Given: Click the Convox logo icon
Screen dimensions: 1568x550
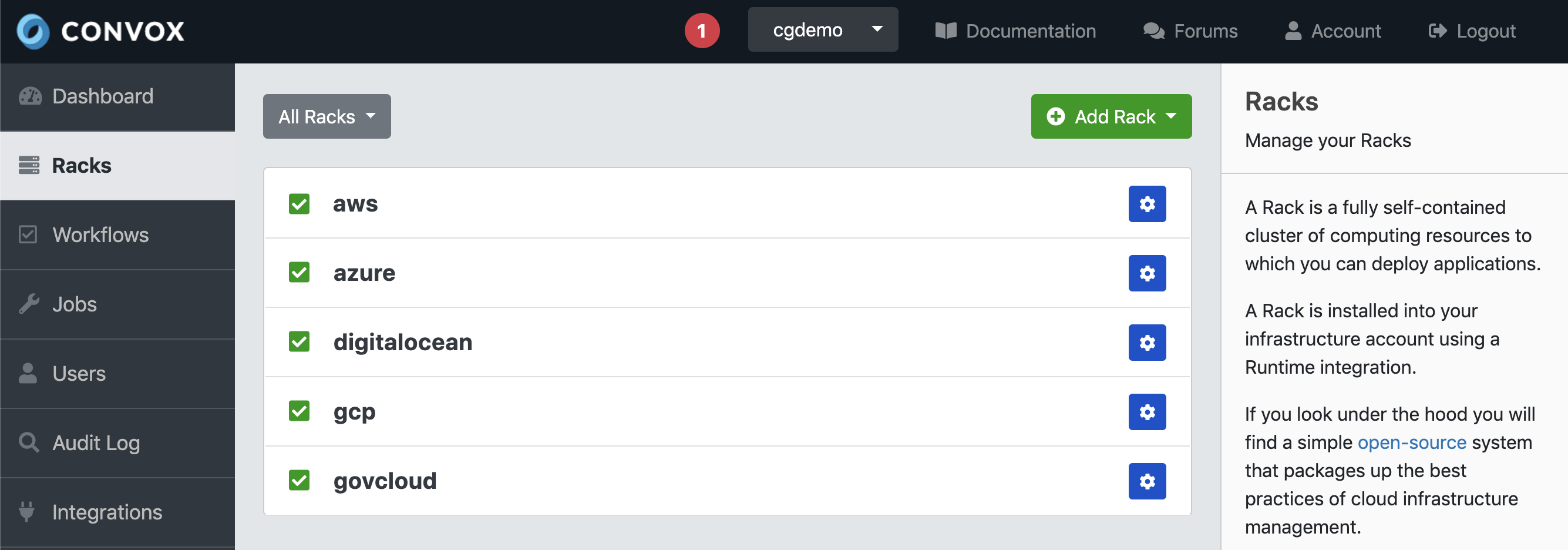Looking at the screenshot, I should 33,31.
